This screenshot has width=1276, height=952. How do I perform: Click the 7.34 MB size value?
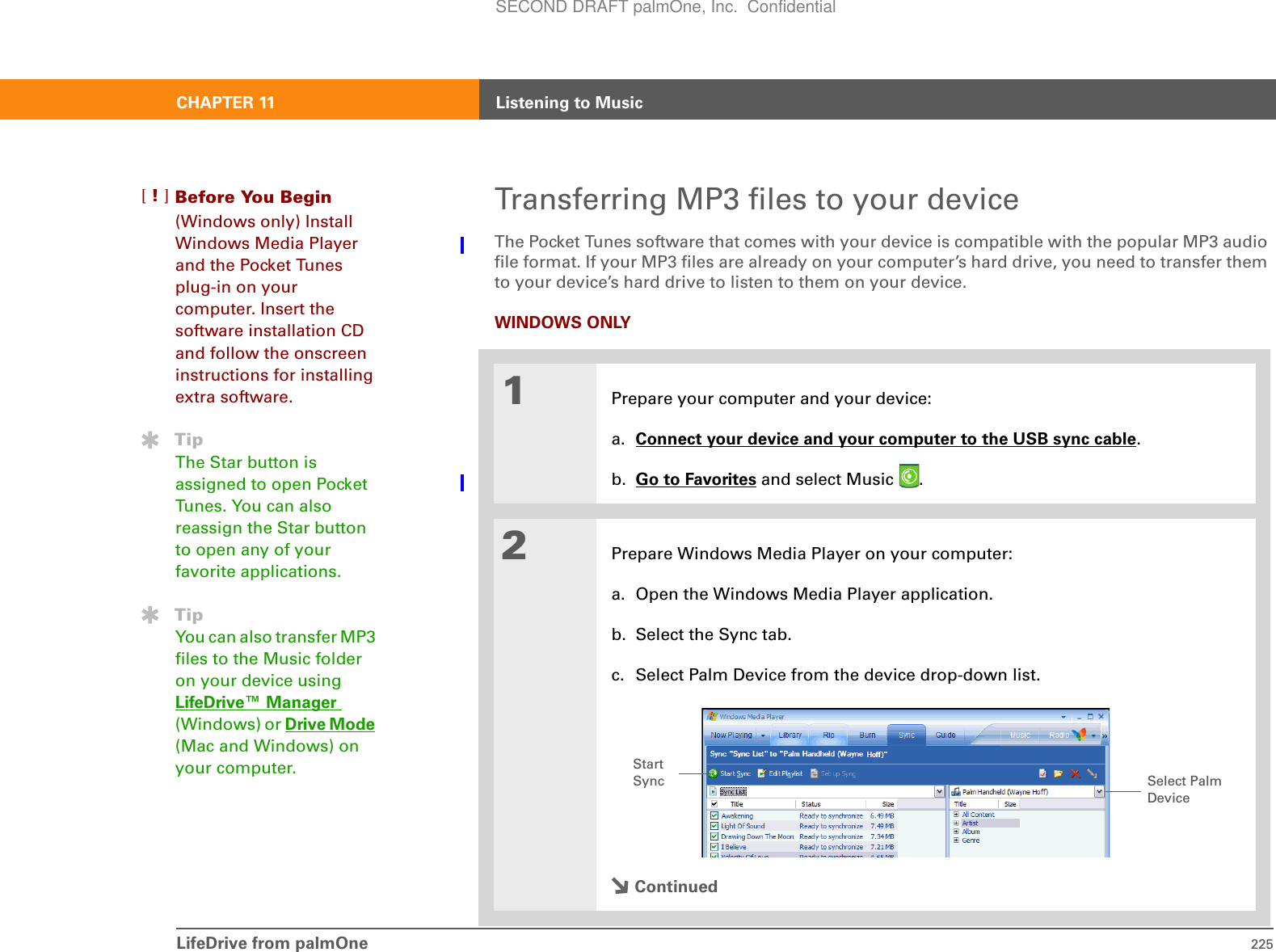click(x=882, y=836)
